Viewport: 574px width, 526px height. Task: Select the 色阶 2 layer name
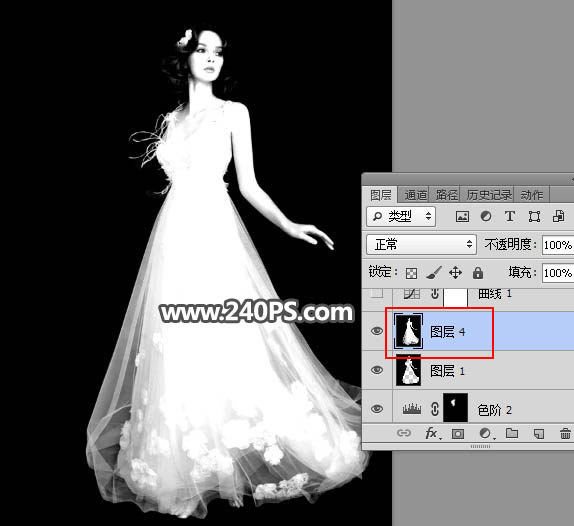tap(495, 410)
